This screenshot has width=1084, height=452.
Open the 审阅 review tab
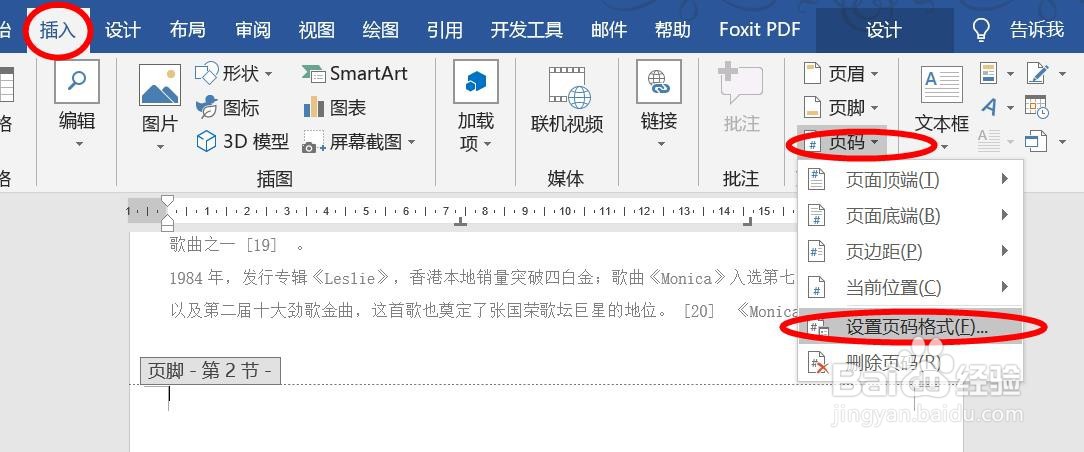click(x=252, y=30)
